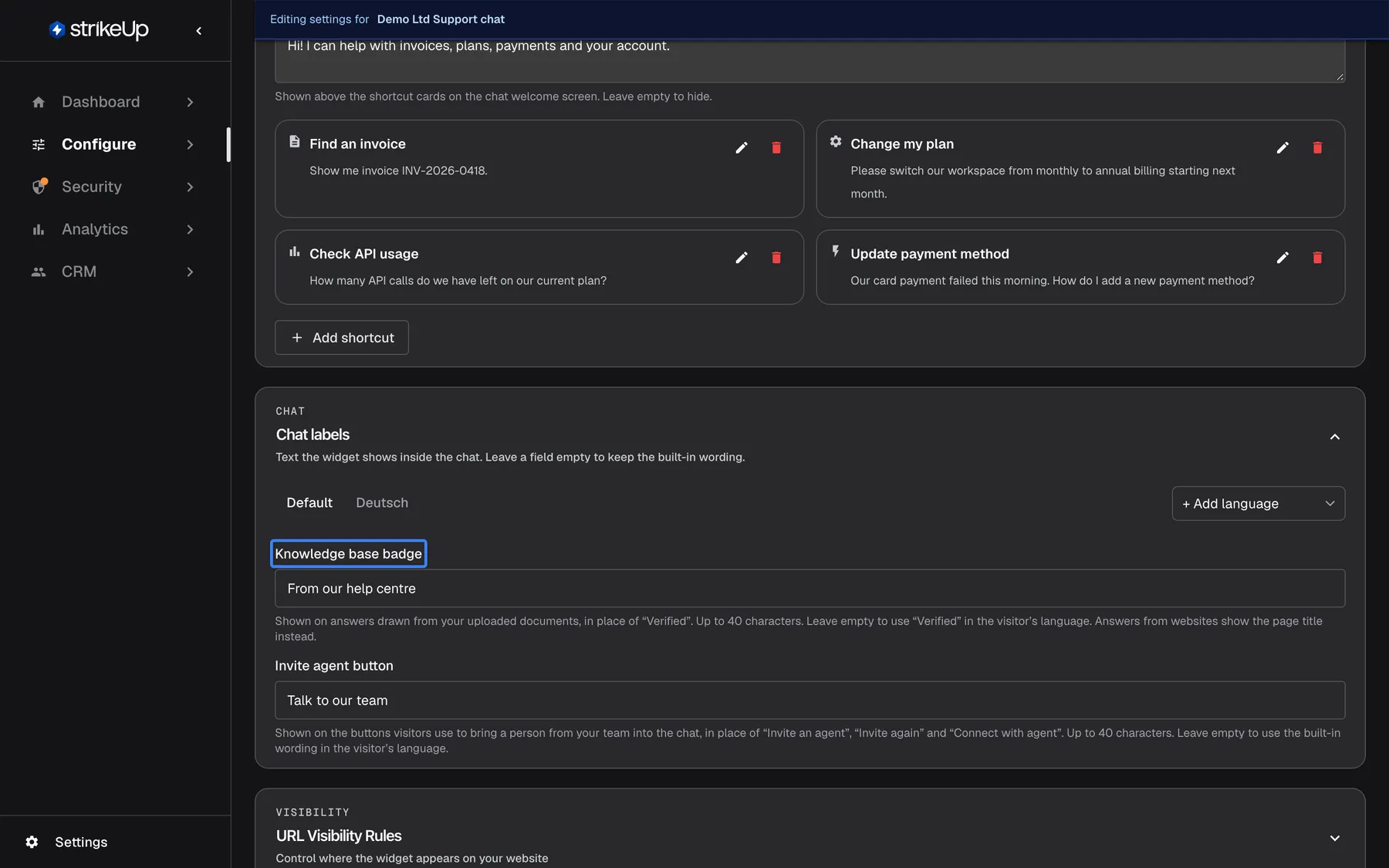The image size is (1389, 868).
Task: Click the Knowledge base badge input field
Action: click(x=809, y=589)
